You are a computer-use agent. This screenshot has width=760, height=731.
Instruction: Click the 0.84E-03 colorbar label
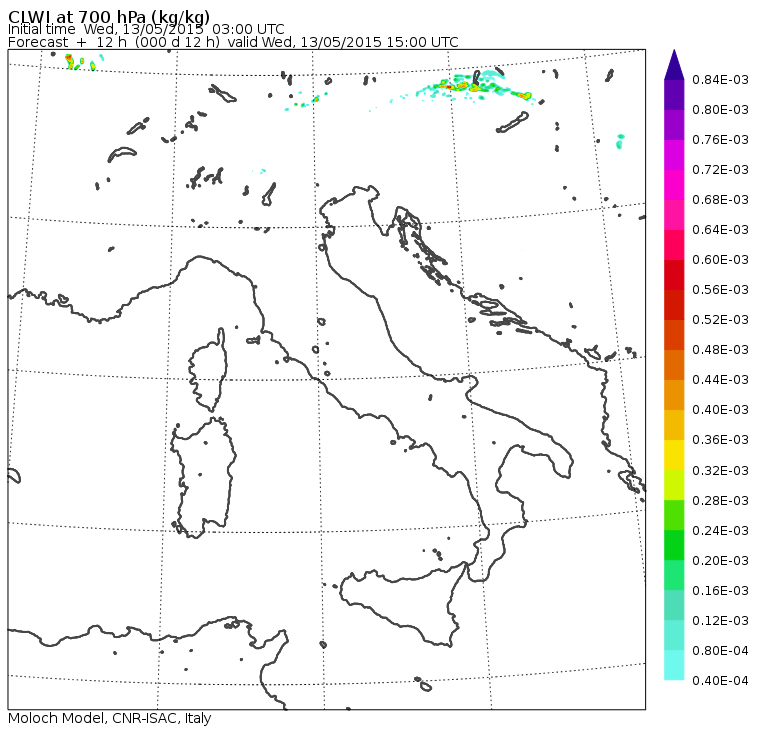[x=720, y=79]
